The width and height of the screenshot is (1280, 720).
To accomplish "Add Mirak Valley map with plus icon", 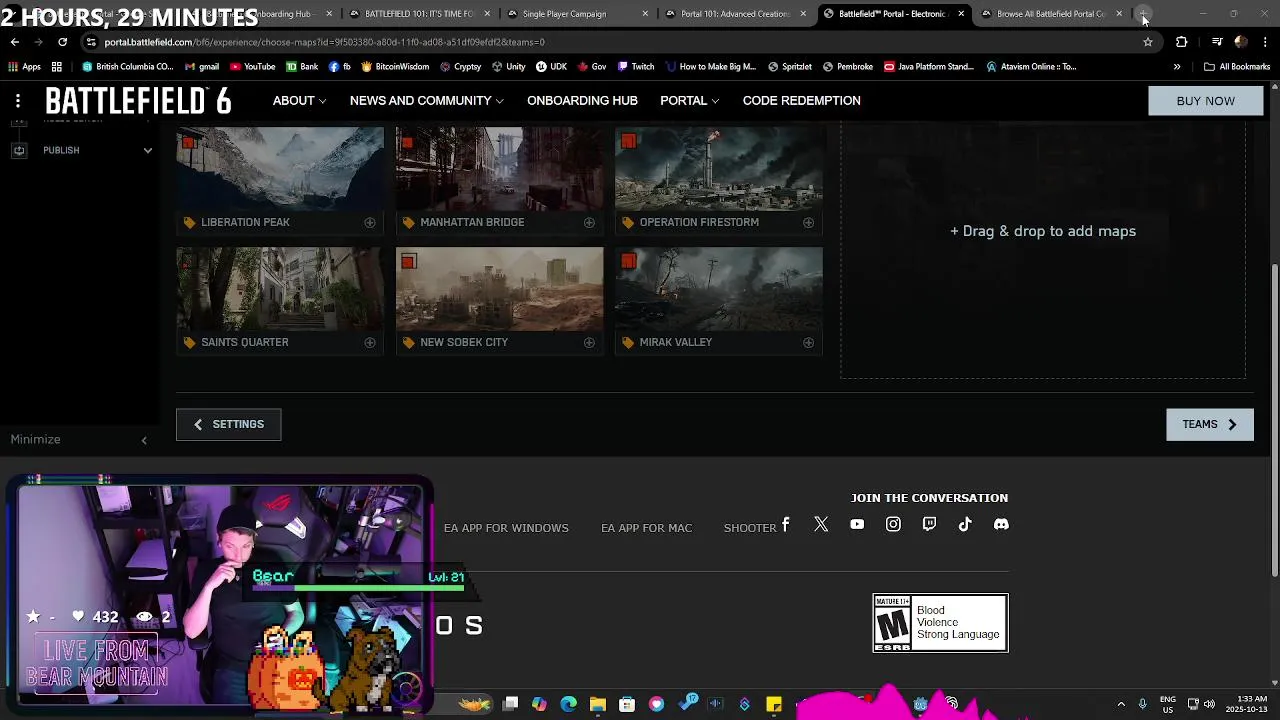I will (808, 343).
